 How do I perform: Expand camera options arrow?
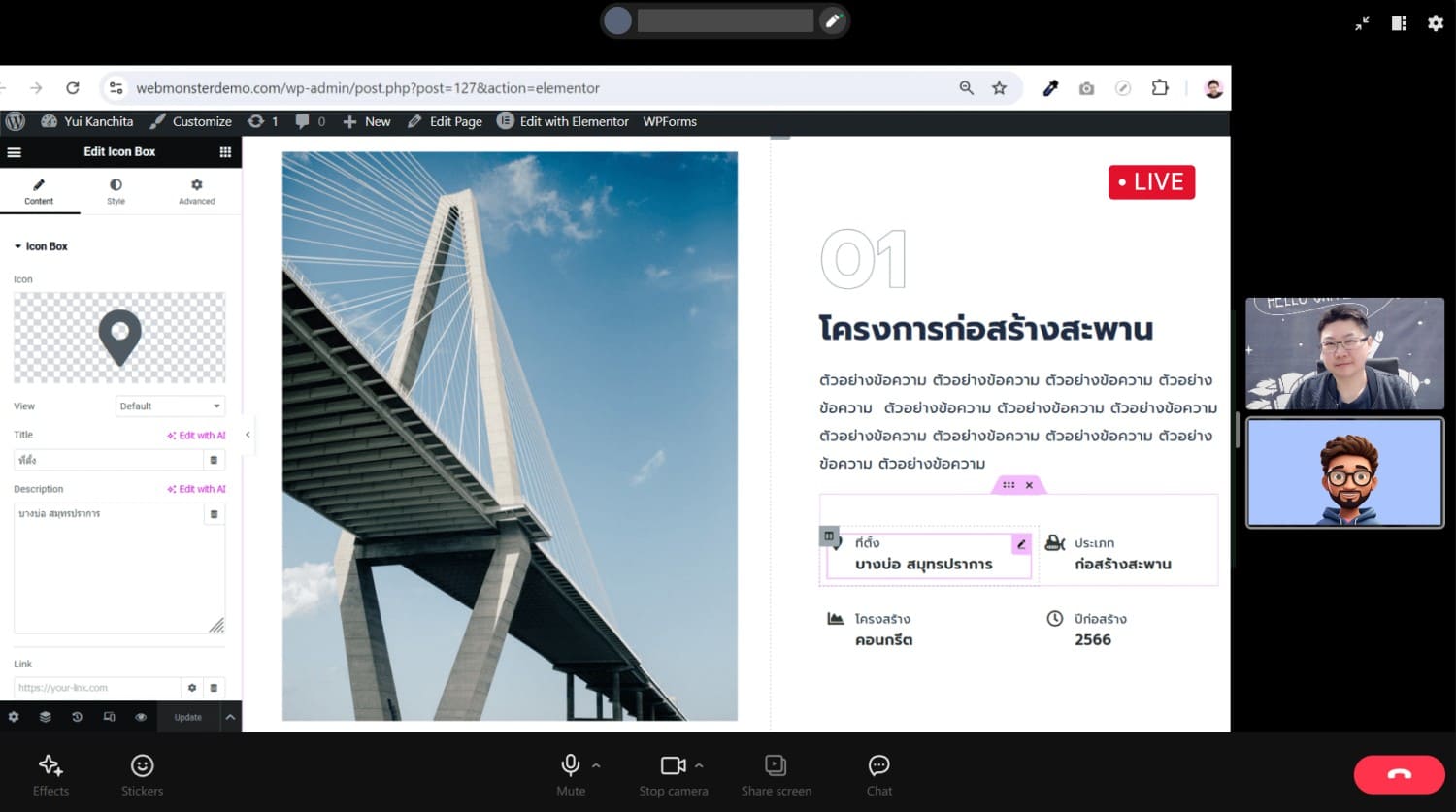click(x=699, y=765)
